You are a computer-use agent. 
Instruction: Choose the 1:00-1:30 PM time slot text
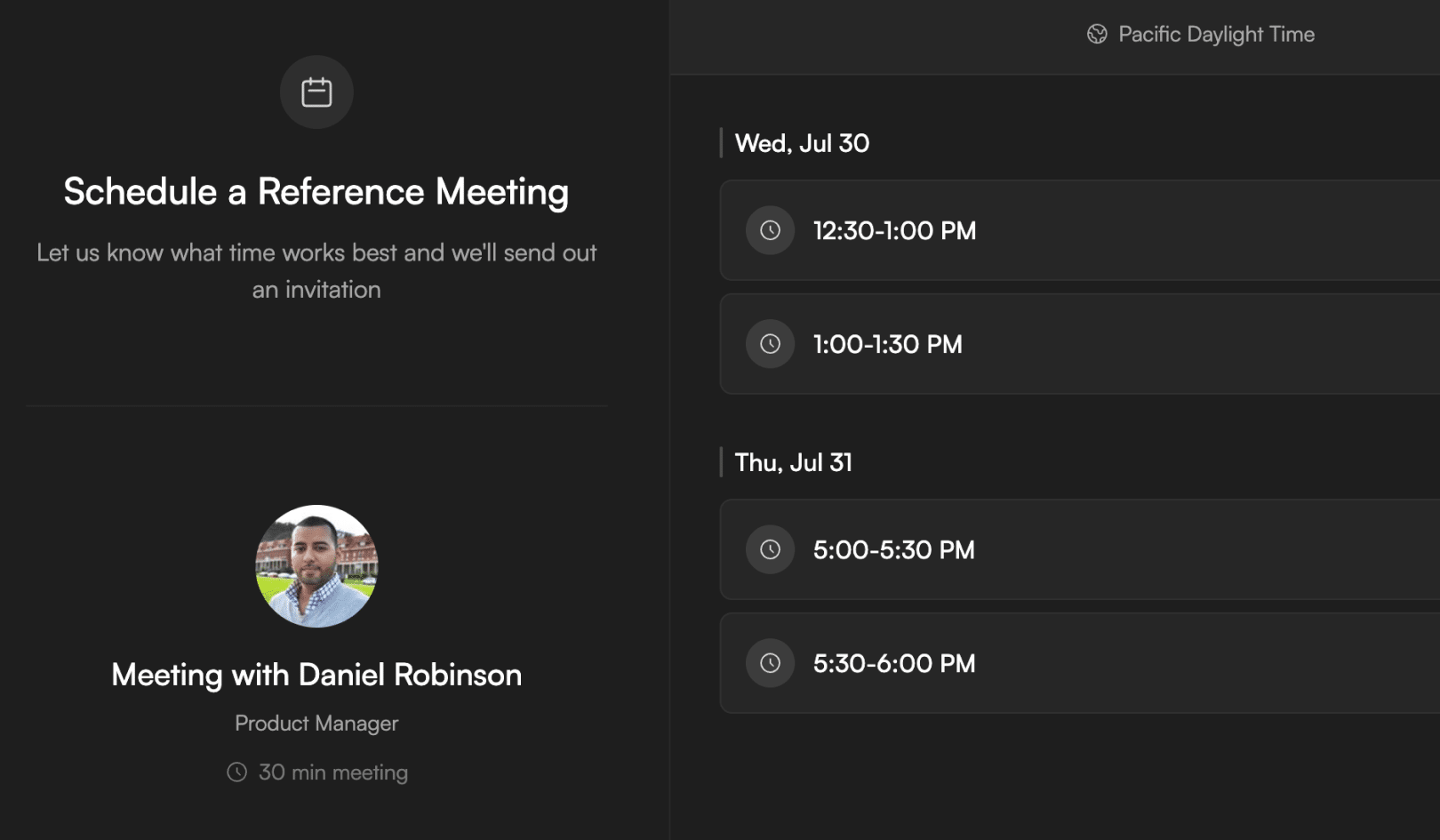887,344
